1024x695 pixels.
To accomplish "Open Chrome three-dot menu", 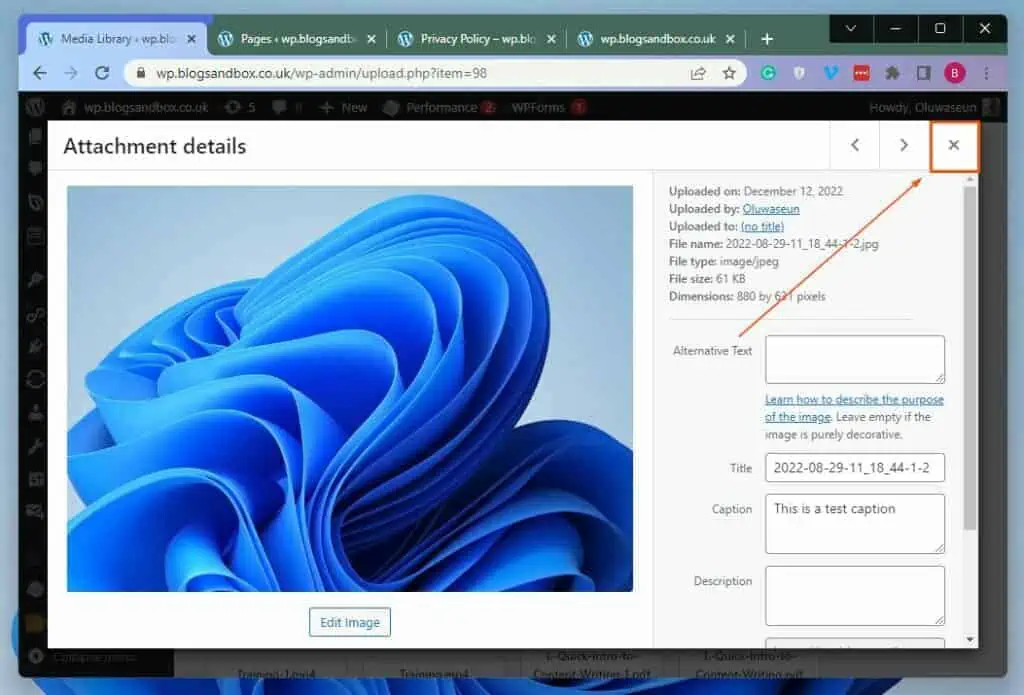I will pos(987,73).
